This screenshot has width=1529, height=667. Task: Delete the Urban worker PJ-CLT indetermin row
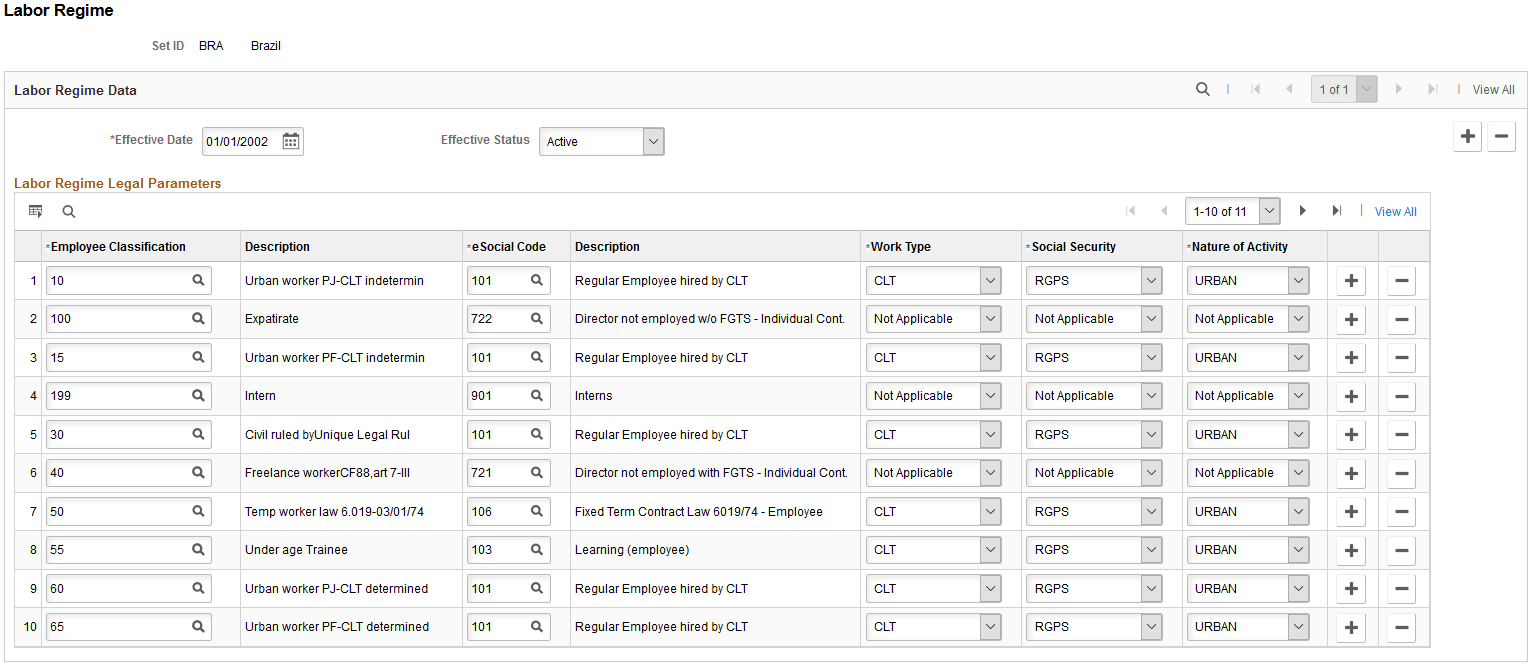pos(1401,282)
